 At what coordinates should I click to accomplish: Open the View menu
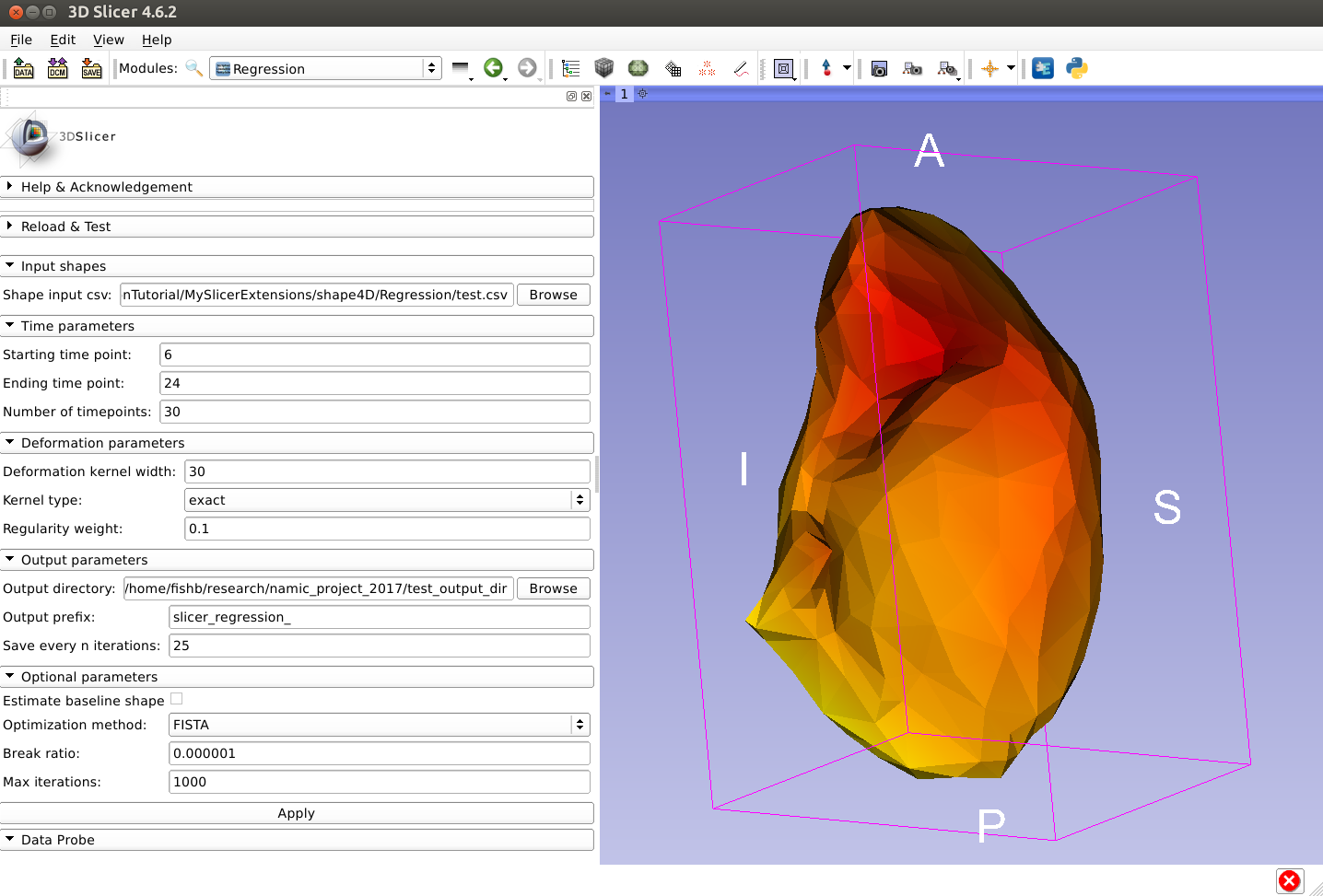coord(108,40)
